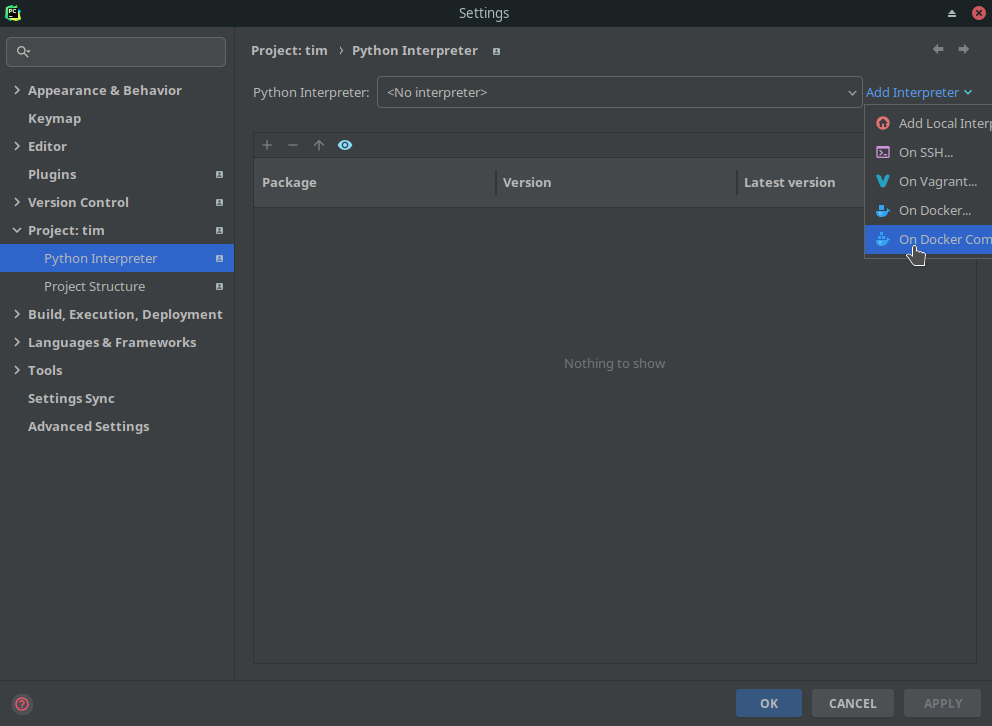Viewport: 992px width, 726px height.
Task: Click the Version column header
Action: tap(616, 183)
